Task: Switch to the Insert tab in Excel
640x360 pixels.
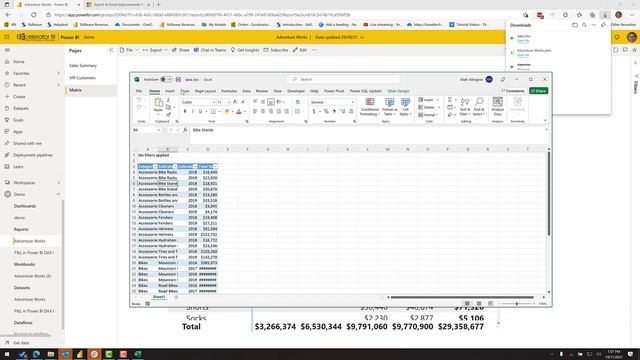Action: click(170, 91)
